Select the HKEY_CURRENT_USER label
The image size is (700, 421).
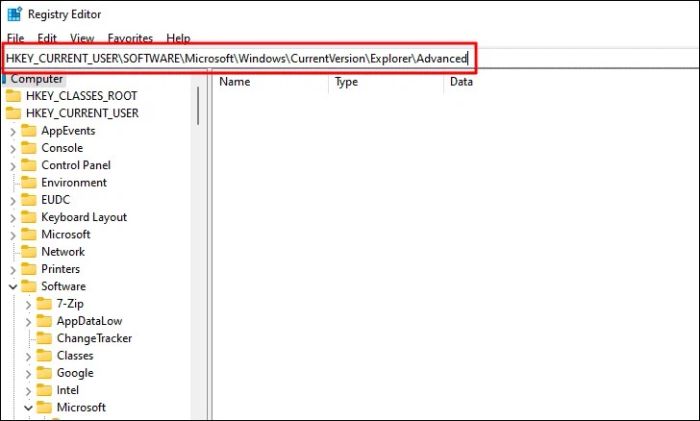click(82, 113)
